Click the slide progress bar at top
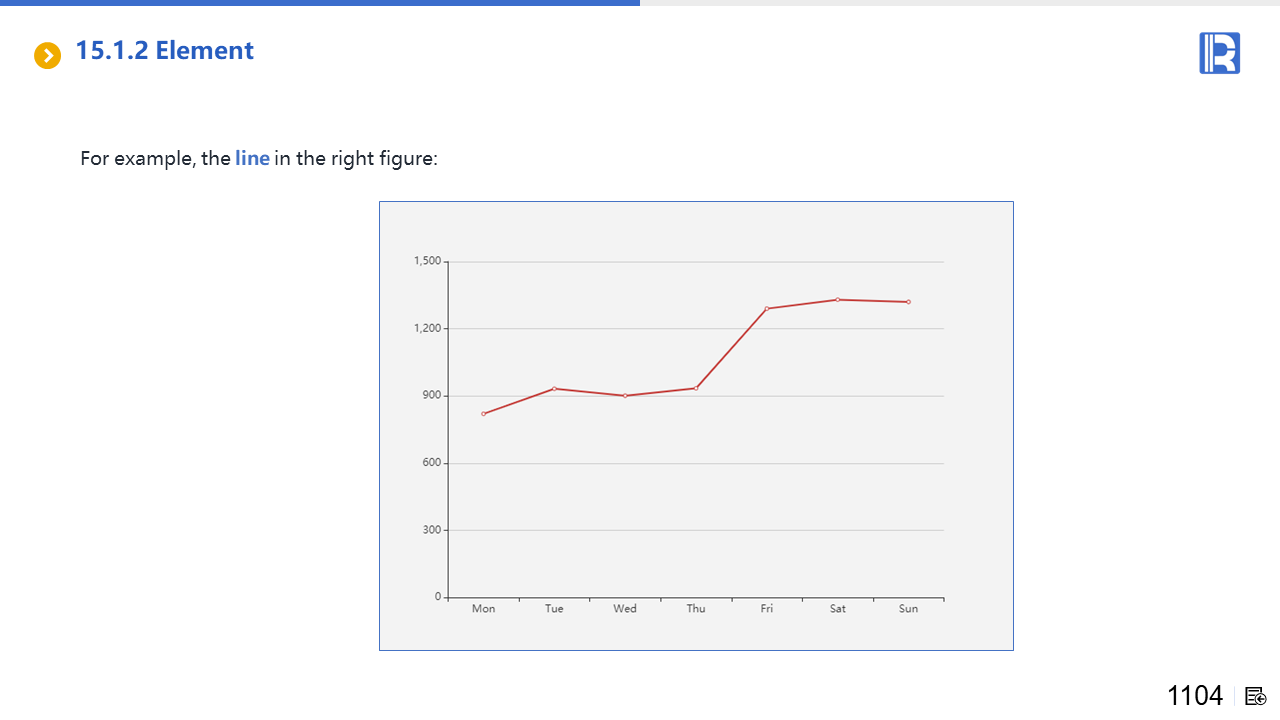This screenshot has height=720, width=1280. 320,3
